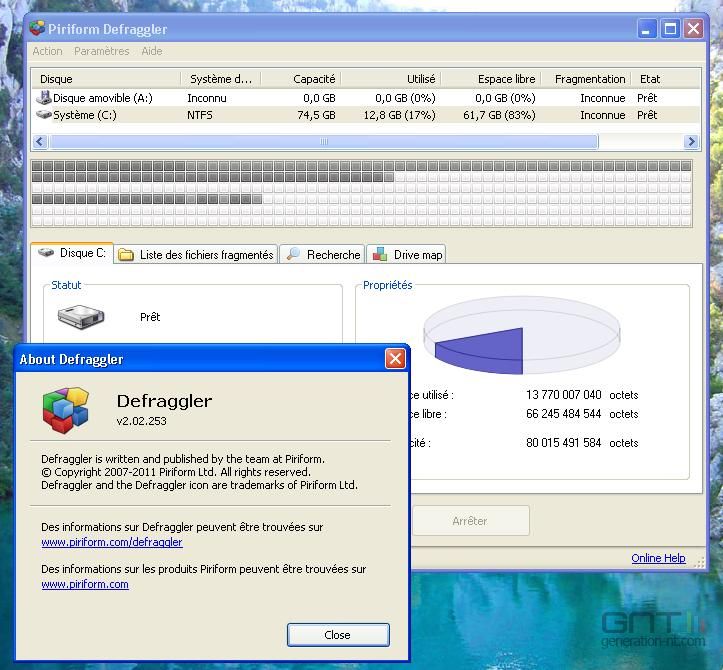Viewport: 723px width, 670px height.
Task: Click the horizontal scrollbar thumb in drive list
Action: pos(324,142)
